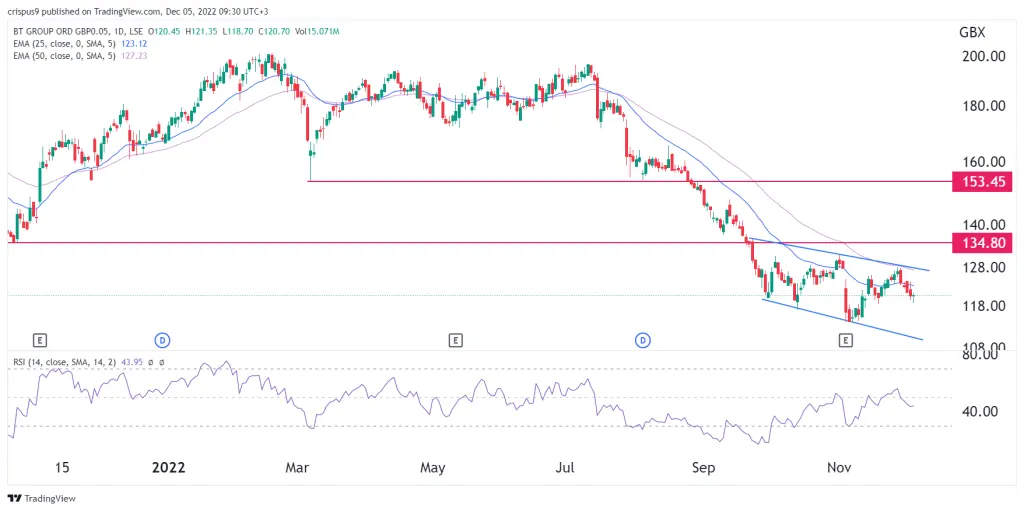Click the May label on time axis
Image resolution: width=1024 pixels, height=511 pixels.
pos(433,468)
